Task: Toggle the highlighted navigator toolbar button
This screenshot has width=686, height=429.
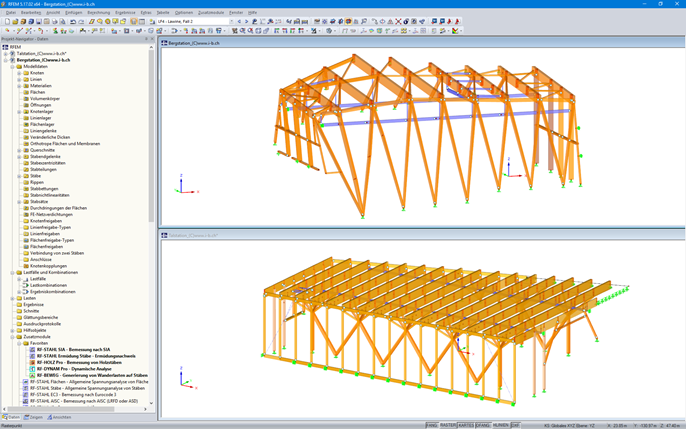Action: click(133, 21)
